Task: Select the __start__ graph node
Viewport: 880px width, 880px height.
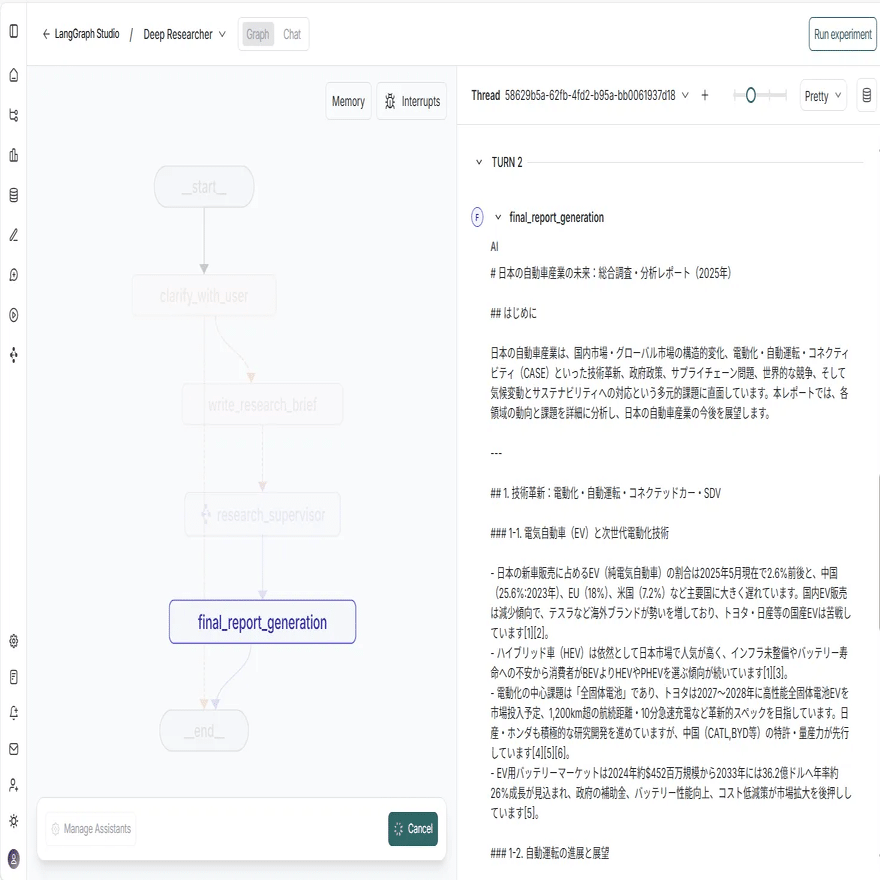Action: click(204, 186)
